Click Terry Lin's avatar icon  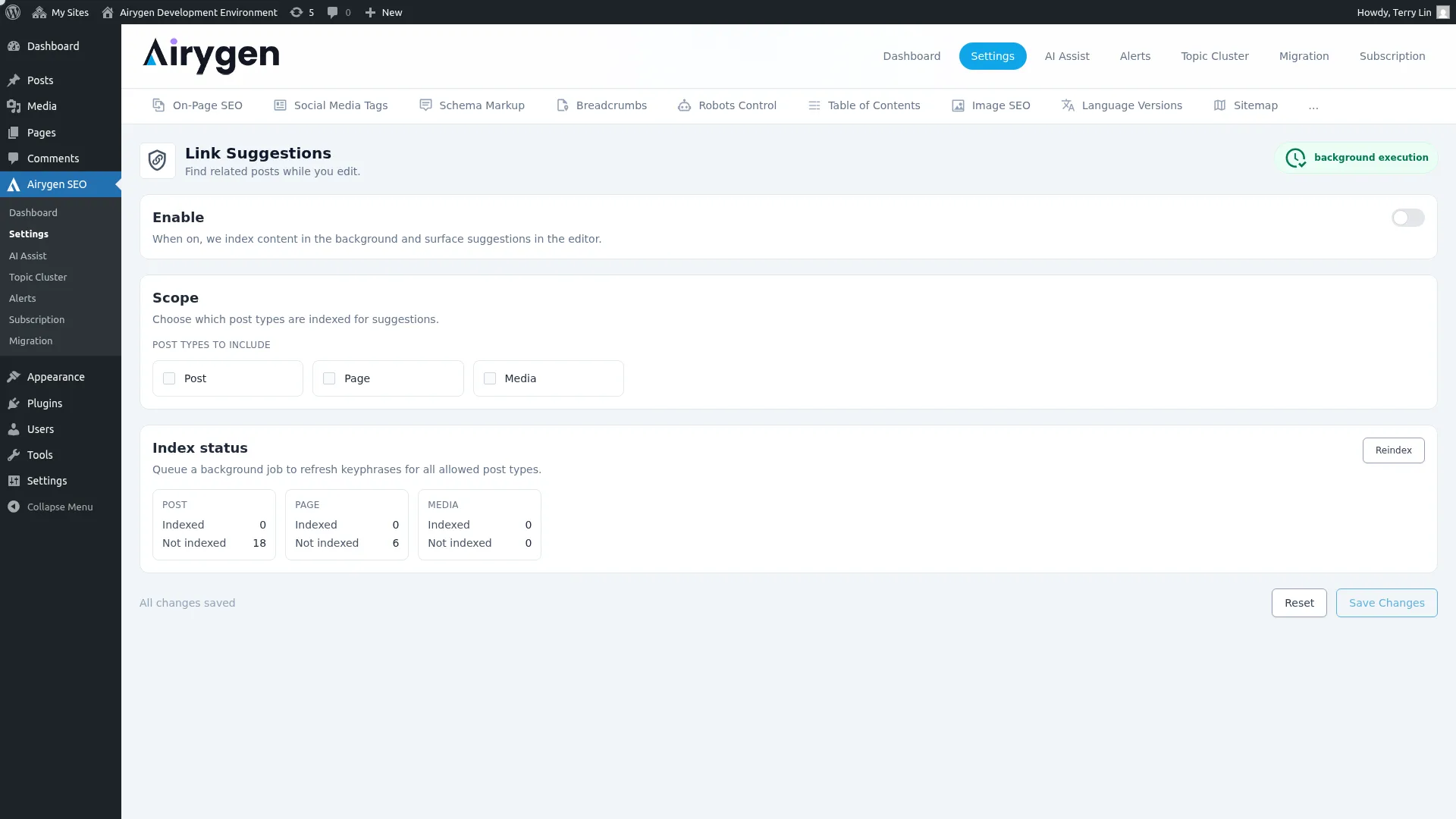pos(1443,12)
